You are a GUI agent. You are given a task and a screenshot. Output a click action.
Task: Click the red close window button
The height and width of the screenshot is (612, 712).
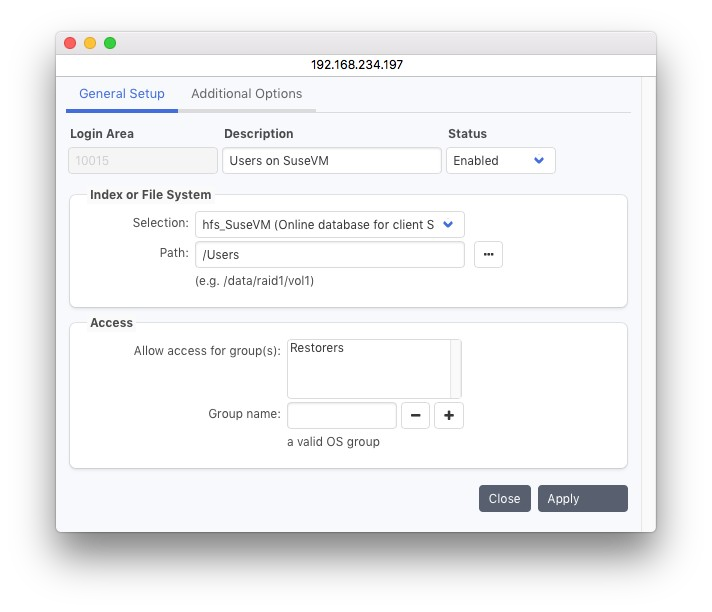[x=70, y=43]
